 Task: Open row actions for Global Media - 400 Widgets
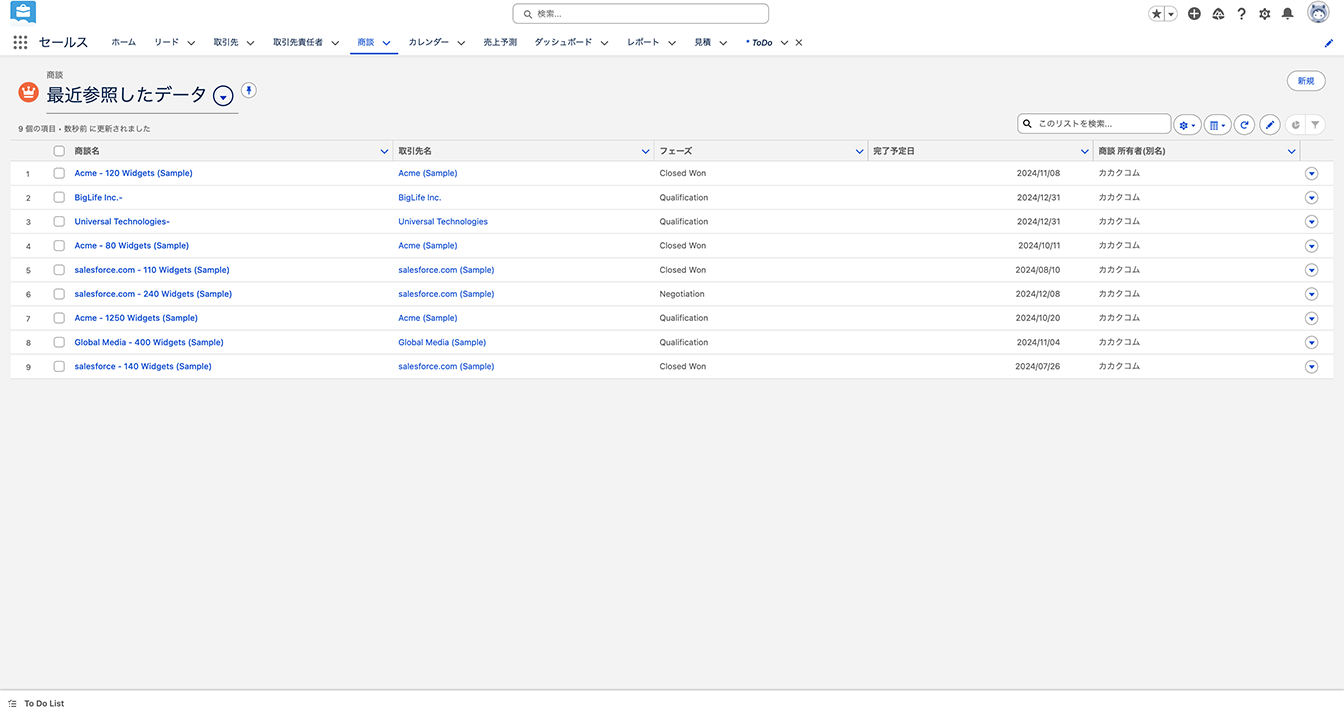tap(1311, 342)
